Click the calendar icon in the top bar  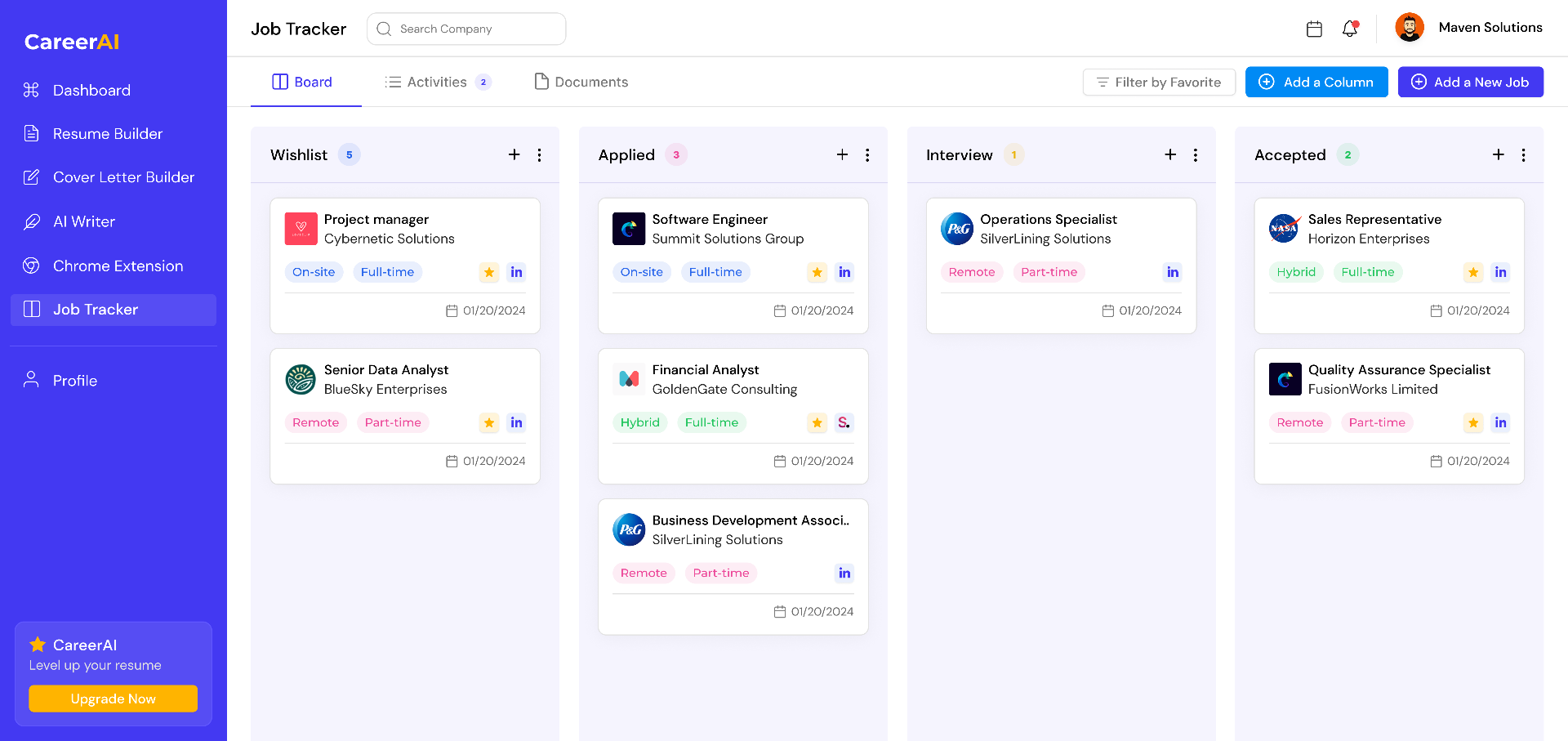[1314, 28]
